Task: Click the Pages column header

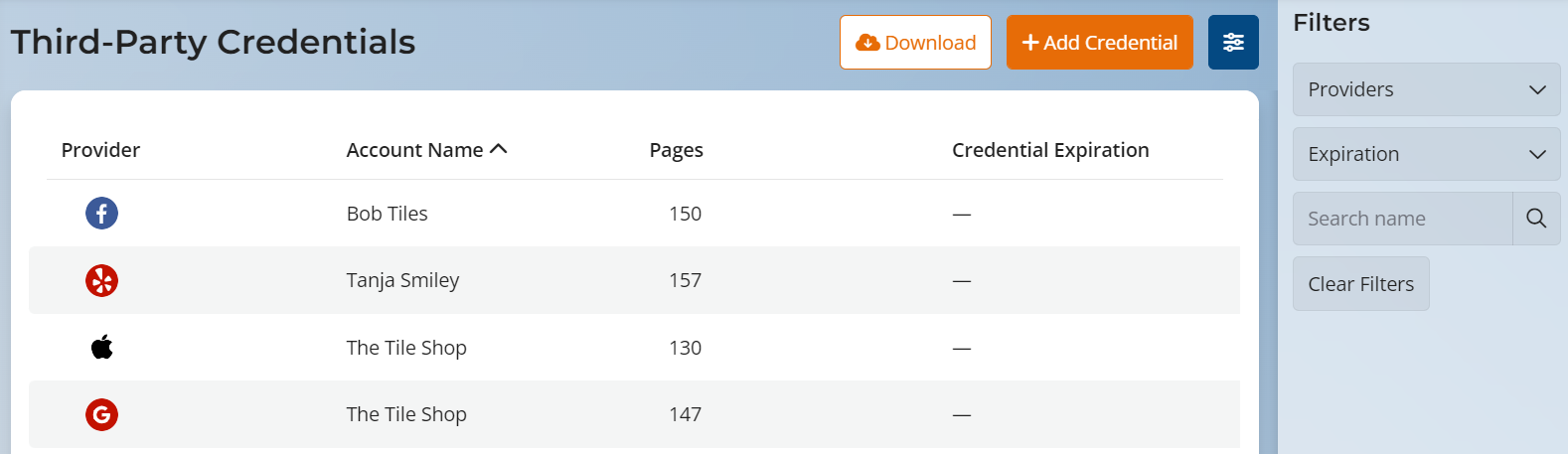Action: tap(676, 150)
